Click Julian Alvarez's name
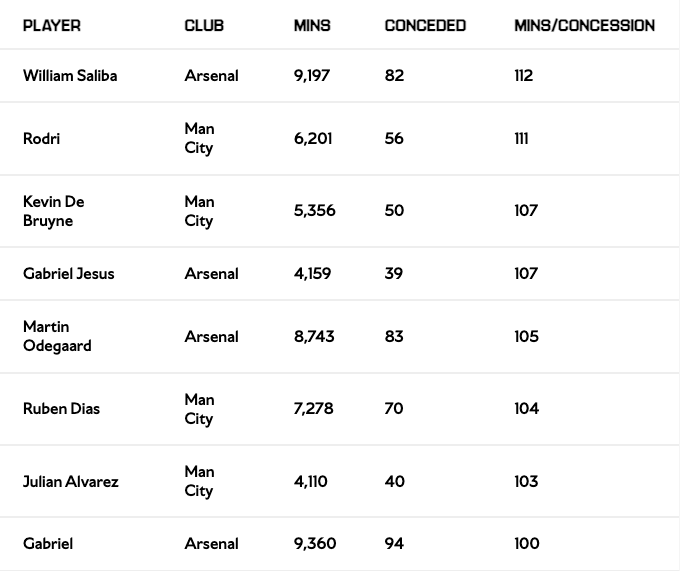This screenshot has width=680, height=571. point(71,482)
